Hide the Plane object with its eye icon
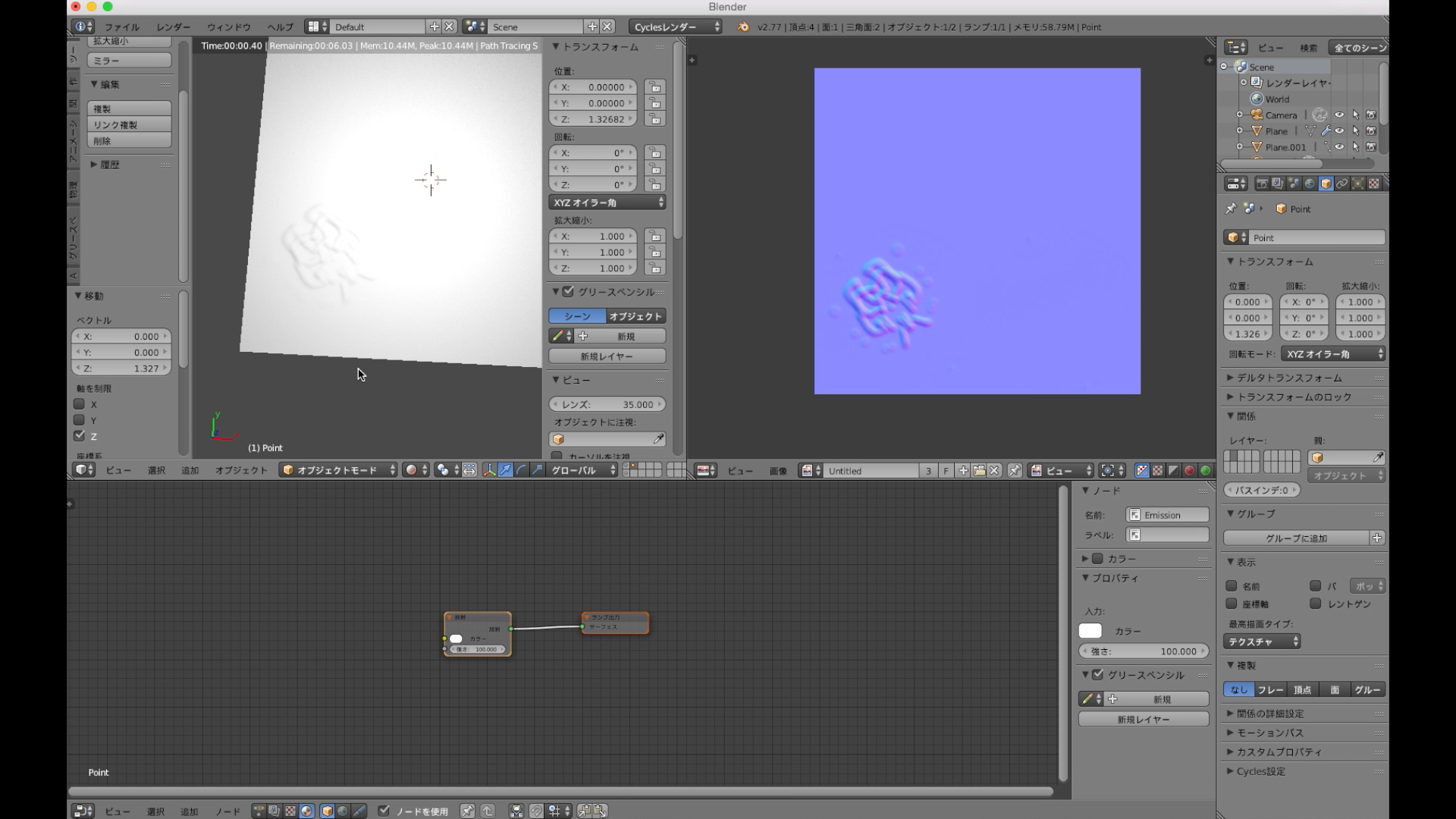This screenshot has height=819, width=1456. 1339,131
